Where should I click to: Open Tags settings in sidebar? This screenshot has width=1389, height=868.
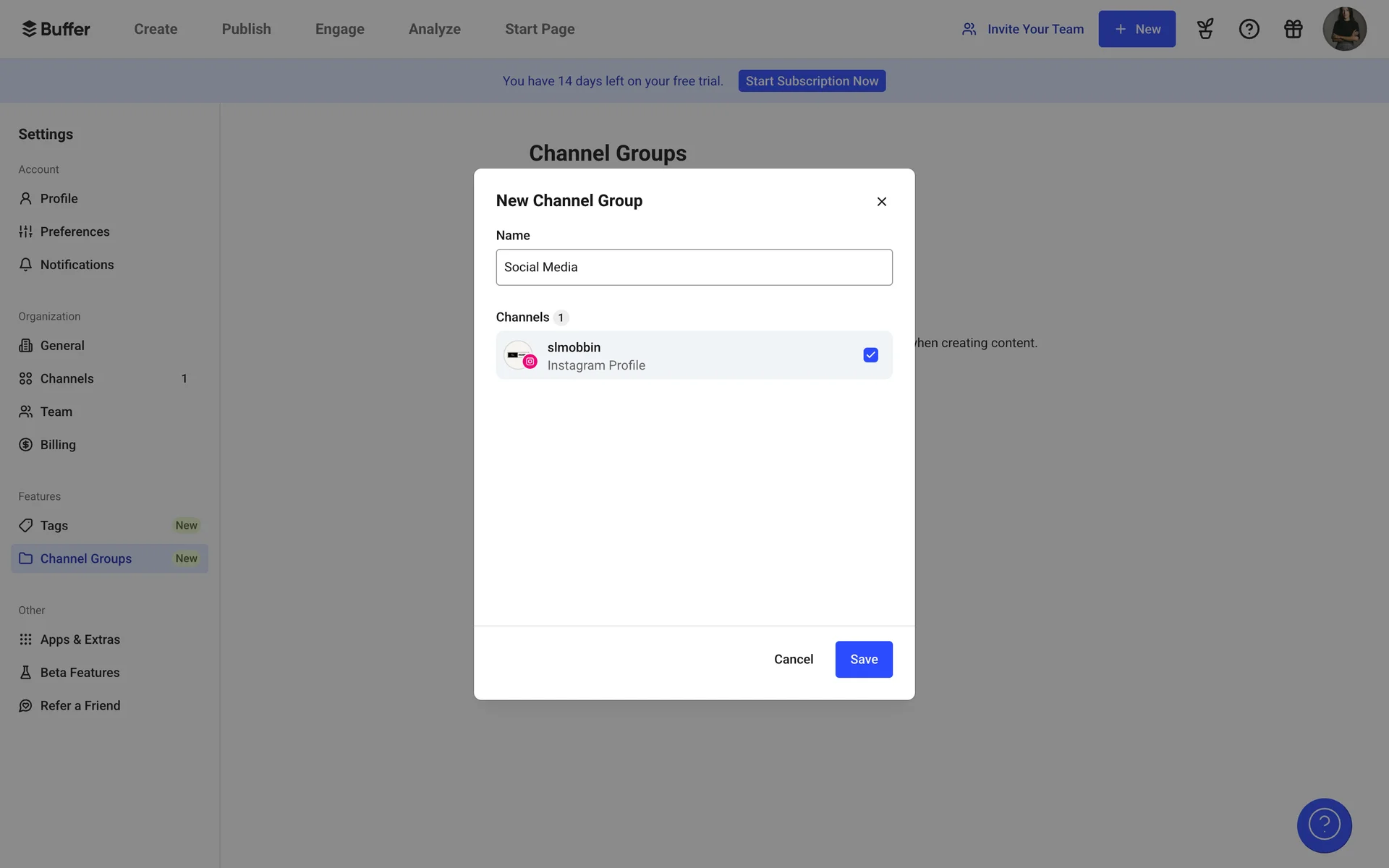pyautogui.click(x=54, y=526)
